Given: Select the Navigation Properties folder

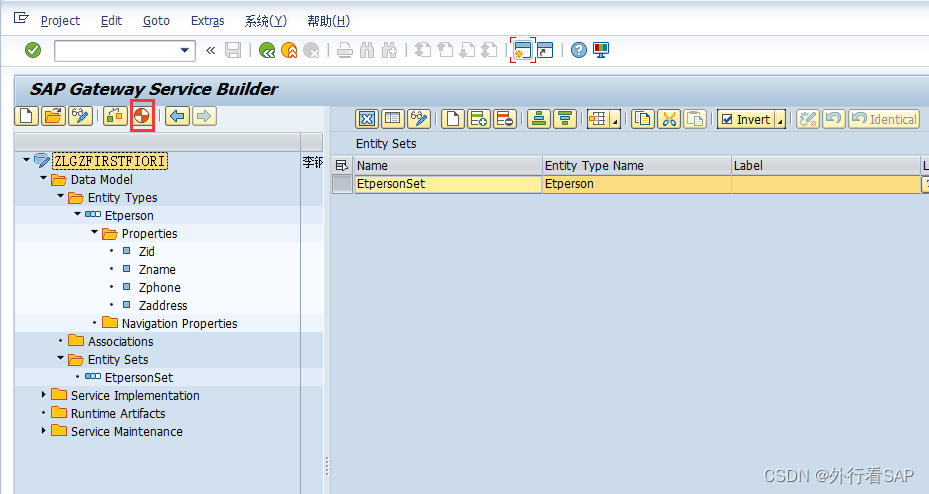Looking at the screenshot, I should 179,324.
